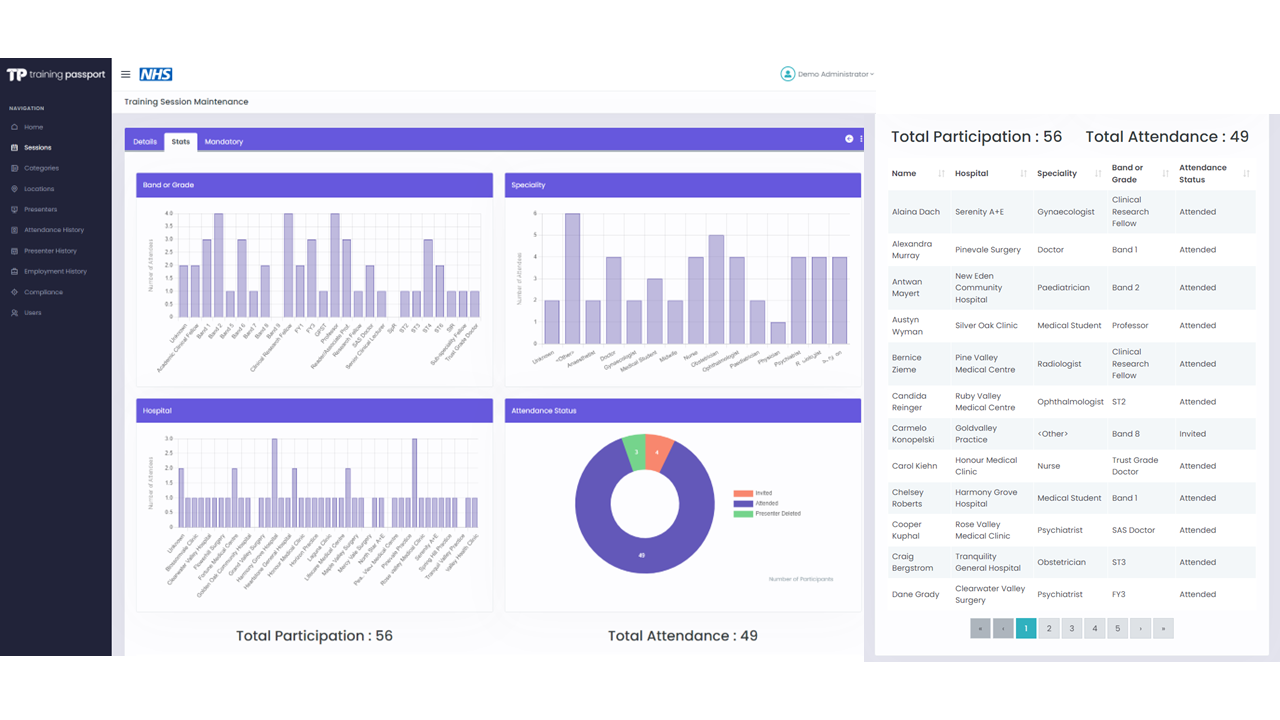Click the Home house icon in navigation
The image size is (1280, 720).
click(14, 127)
